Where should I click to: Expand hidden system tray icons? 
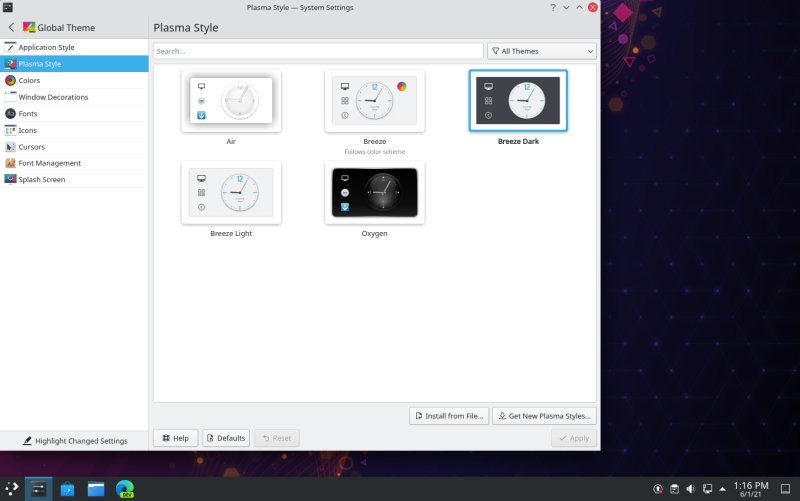point(723,489)
